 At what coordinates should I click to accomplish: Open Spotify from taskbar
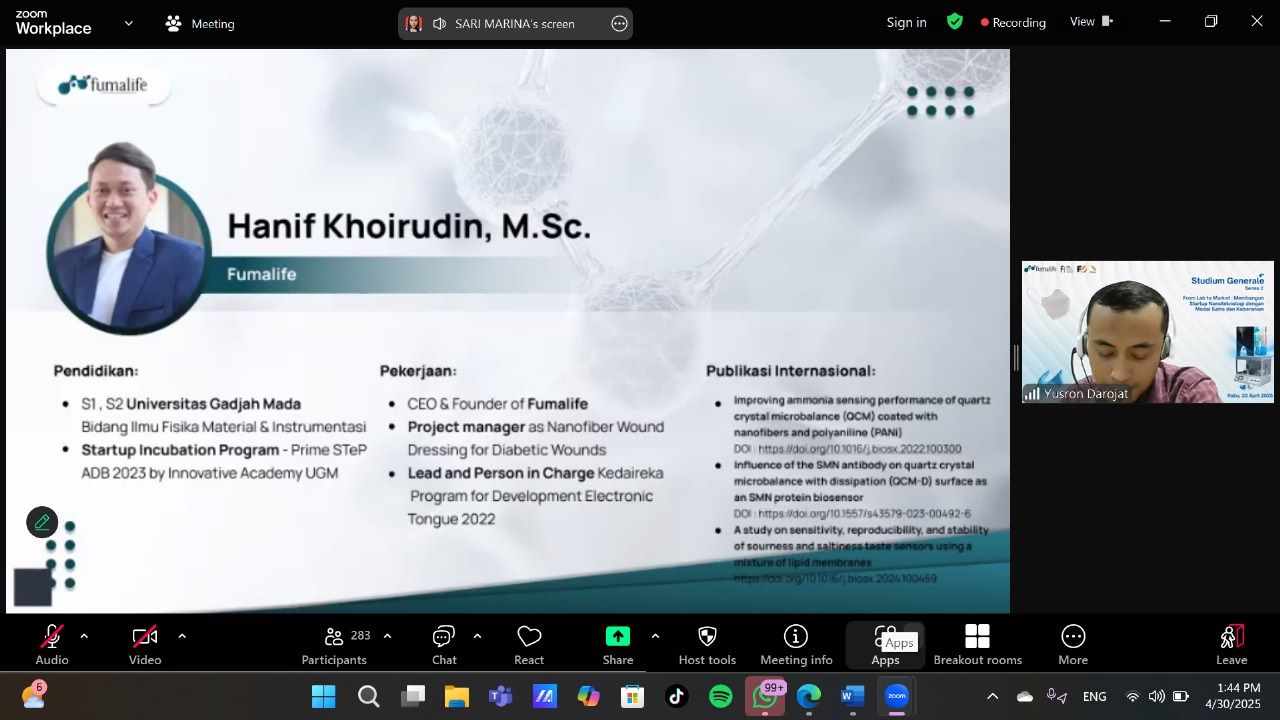(721, 697)
